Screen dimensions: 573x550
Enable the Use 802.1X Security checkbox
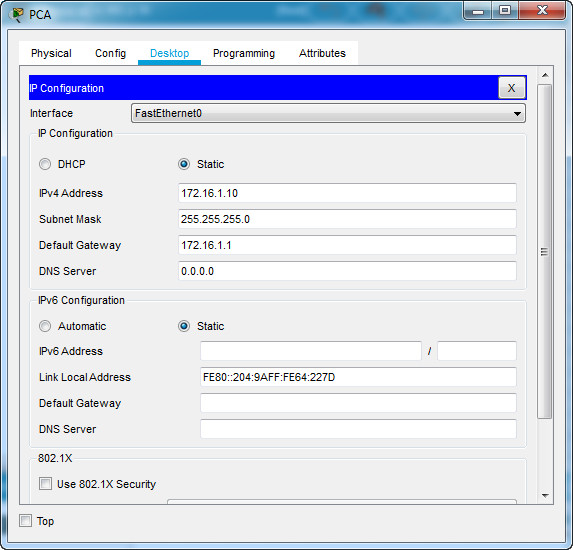coord(45,484)
